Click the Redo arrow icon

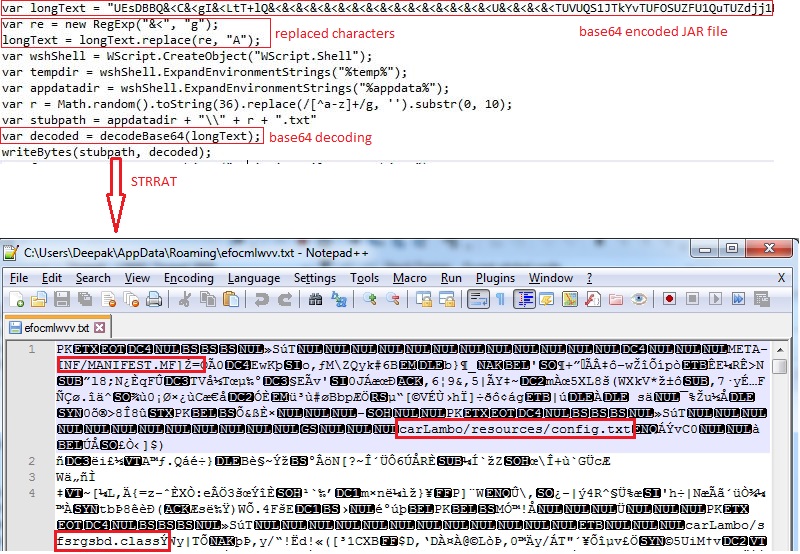coord(285,299)
